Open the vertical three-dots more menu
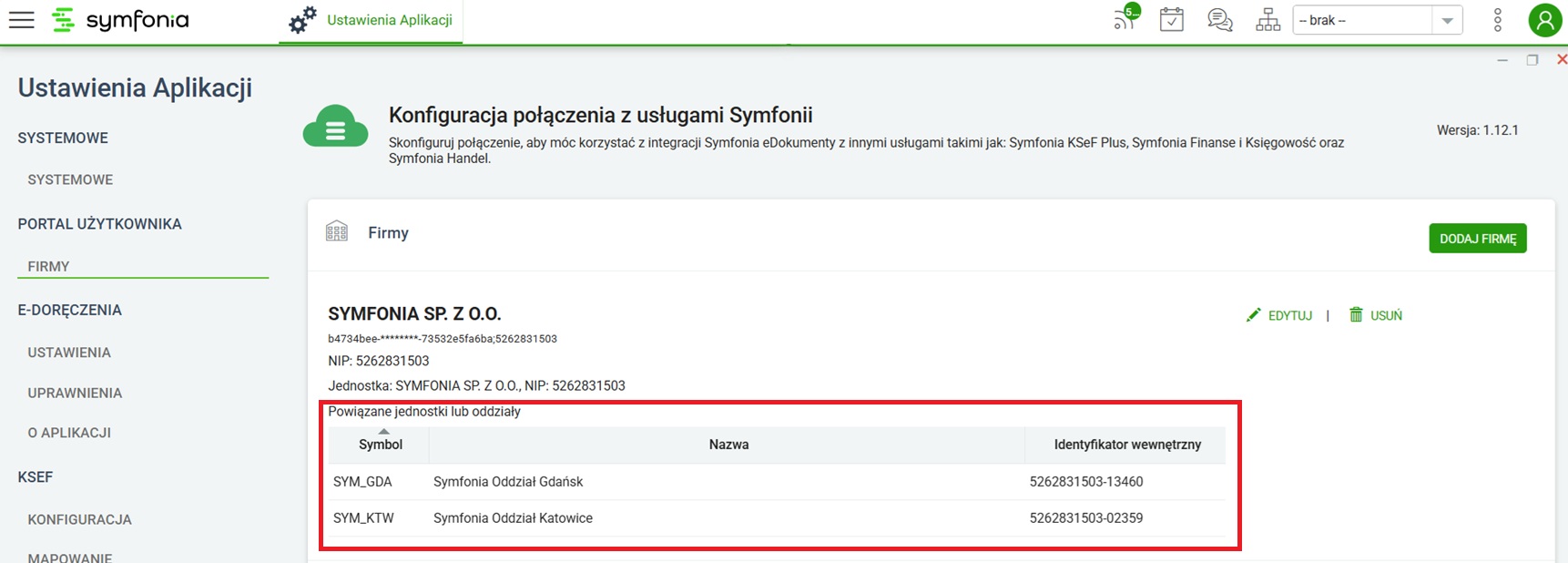This screenshot has width=1568, height=563. tap(1498, 20)
